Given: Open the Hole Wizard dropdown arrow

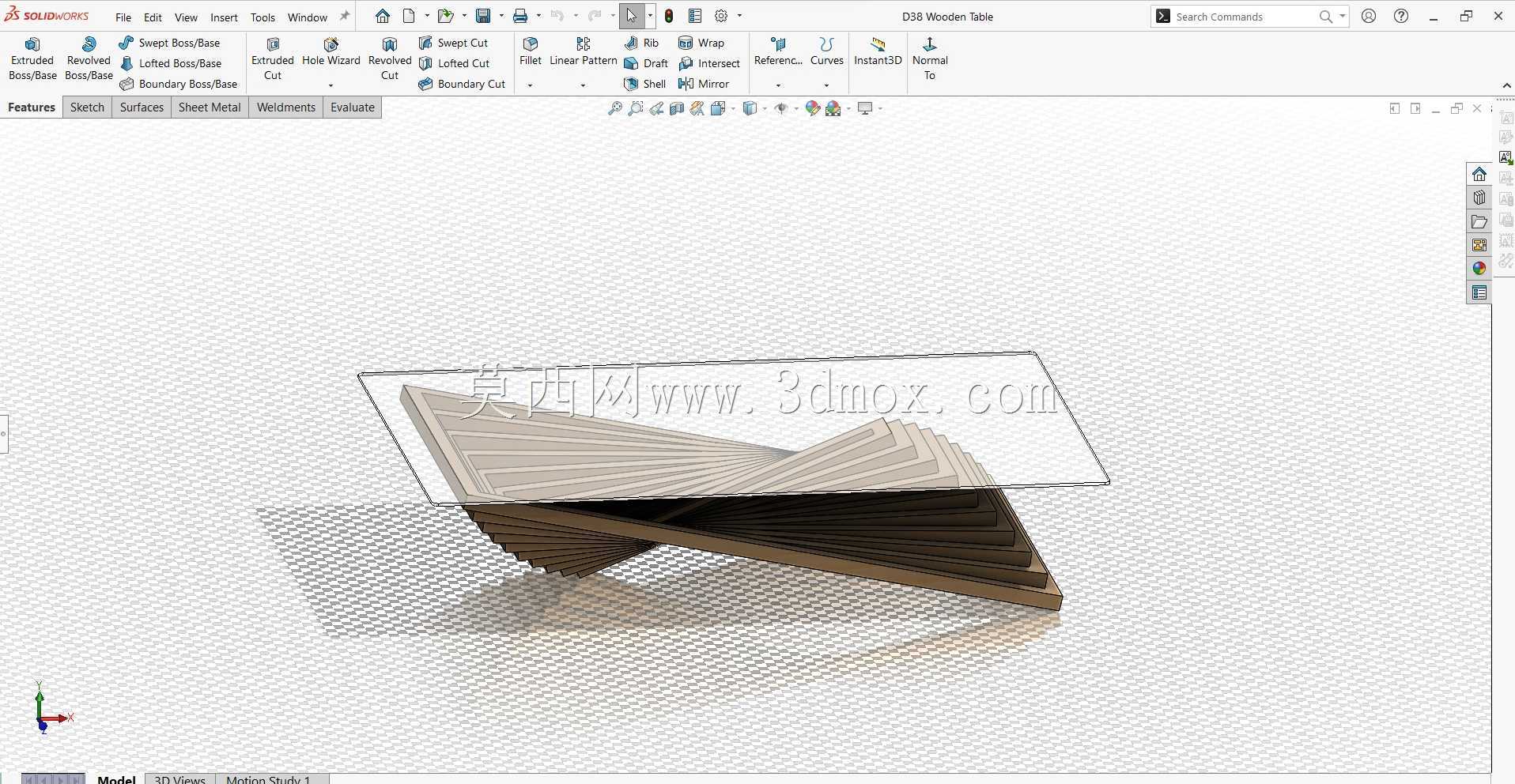Looking at the screenshot, I should 331,85.
